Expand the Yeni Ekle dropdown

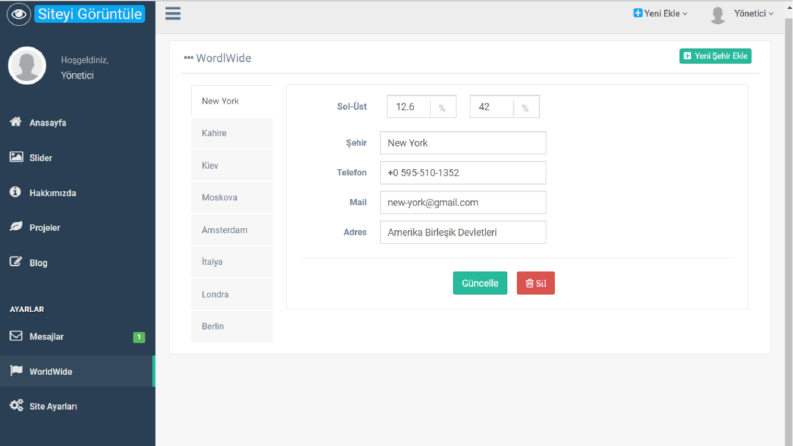click(x=660, y=14)
